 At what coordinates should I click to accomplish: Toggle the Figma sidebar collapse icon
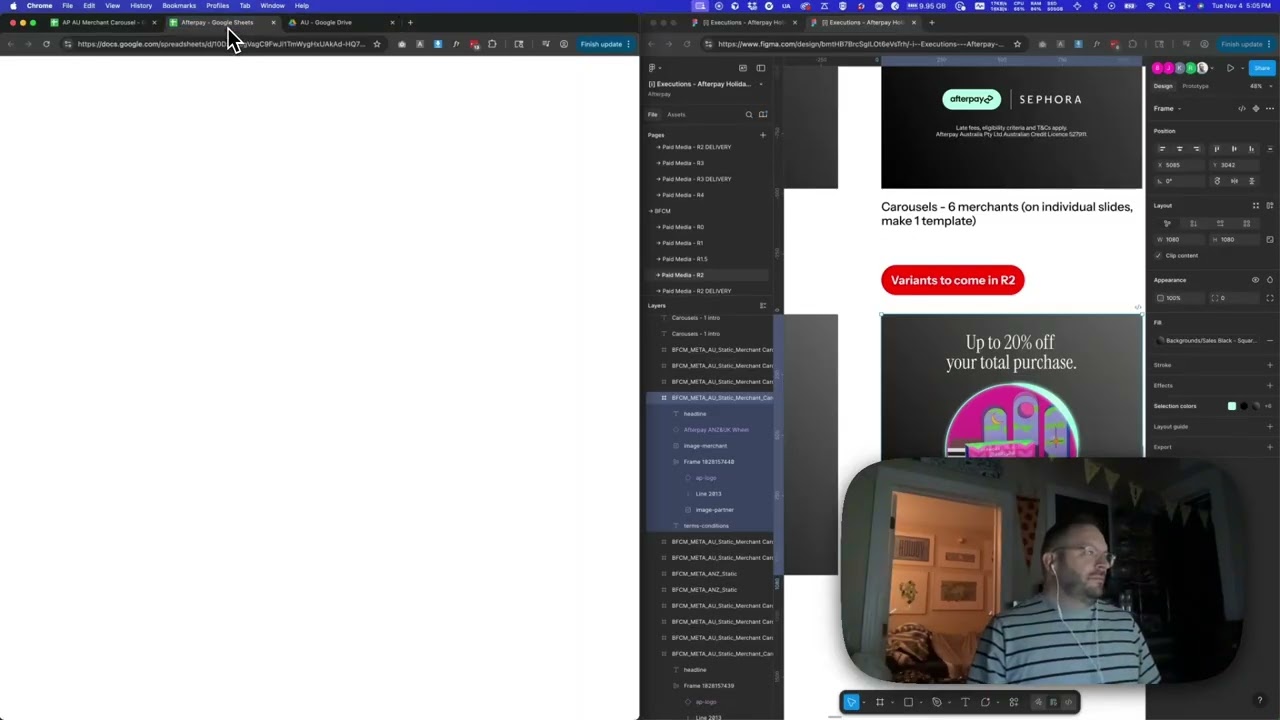761,68
